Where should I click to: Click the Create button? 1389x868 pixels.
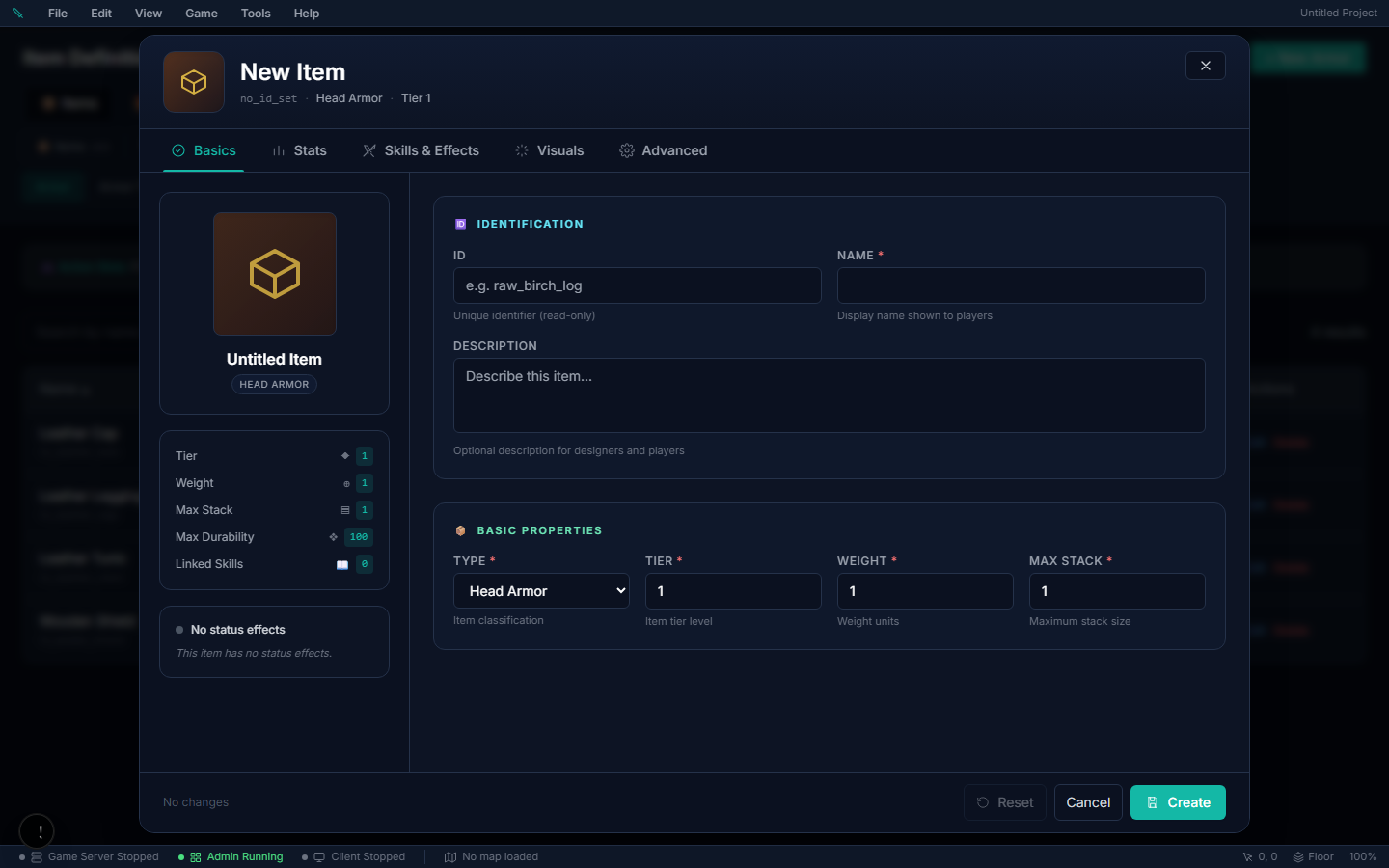pyautogui.click(x=1178, y=802)
